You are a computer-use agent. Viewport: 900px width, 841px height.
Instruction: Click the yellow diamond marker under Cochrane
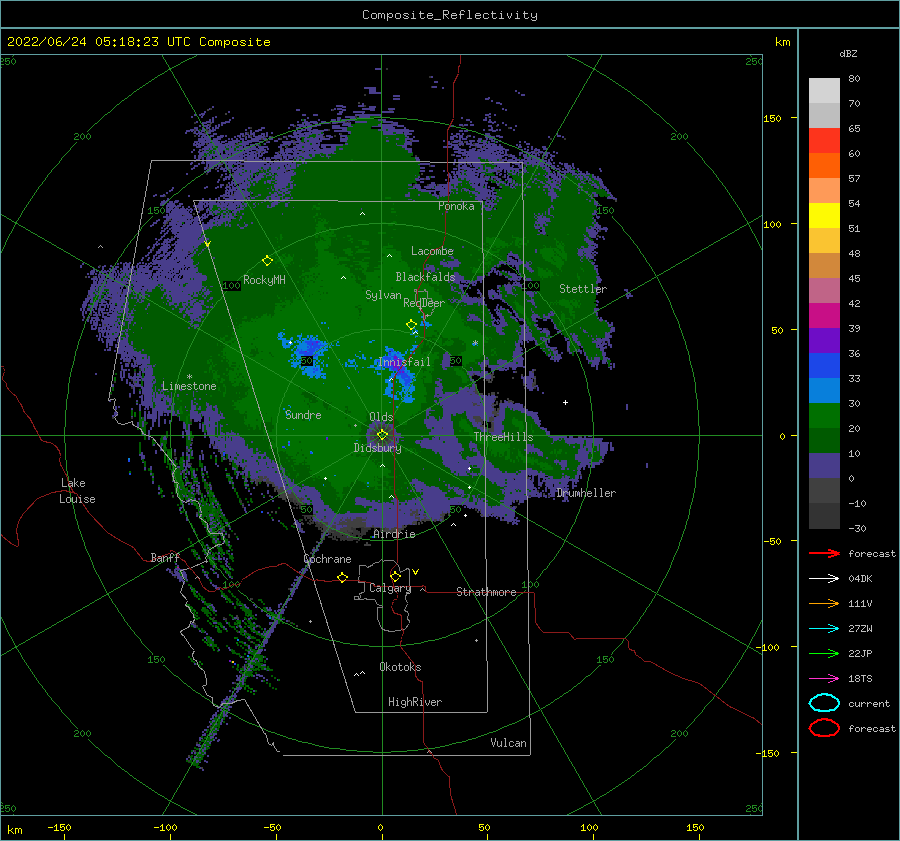[x=343, y=578]
